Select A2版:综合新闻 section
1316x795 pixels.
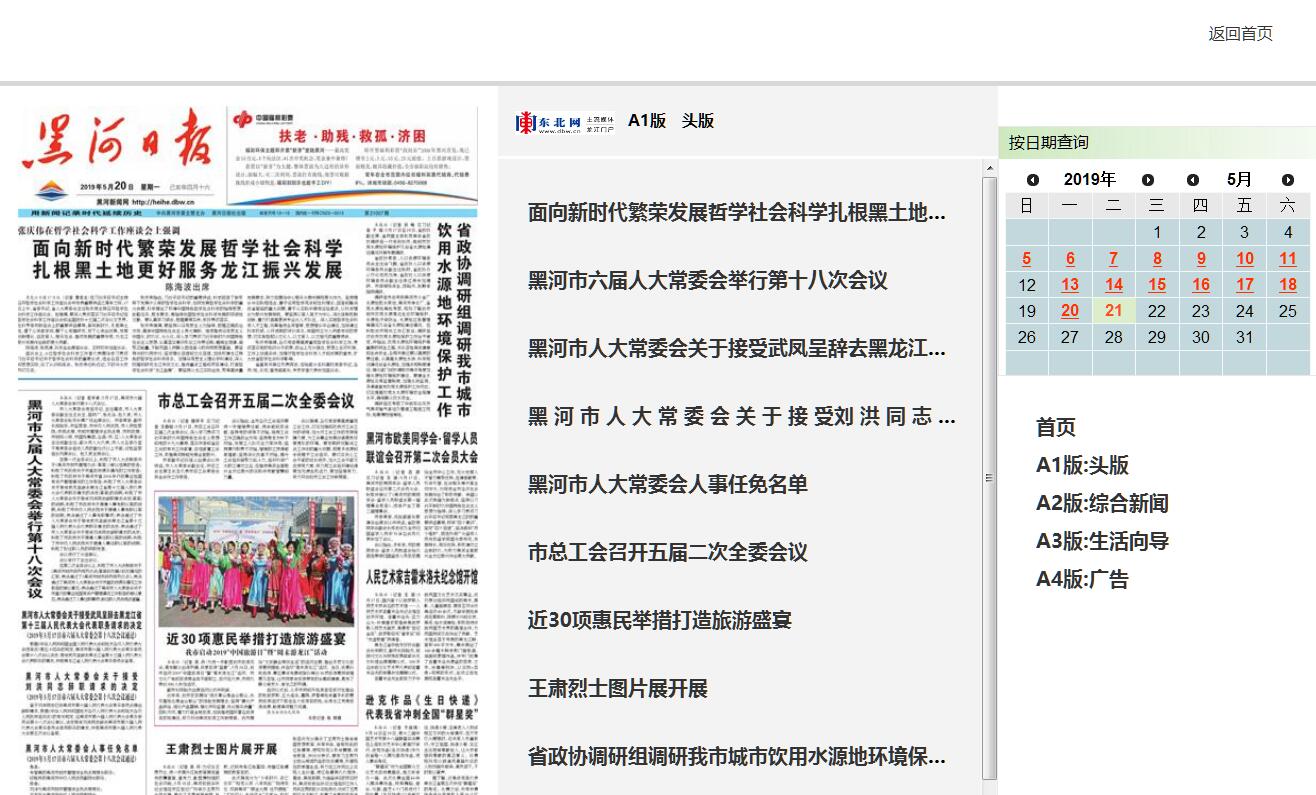pyautogui.click(x=1102, y=503)
